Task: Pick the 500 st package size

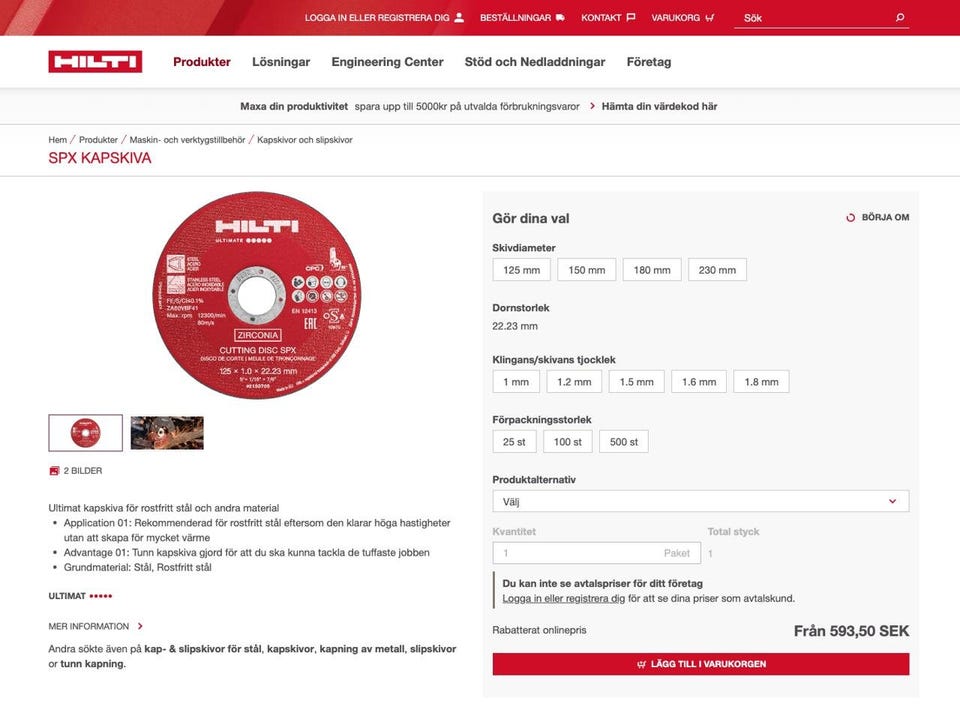Action: click(x=624, y=442)
